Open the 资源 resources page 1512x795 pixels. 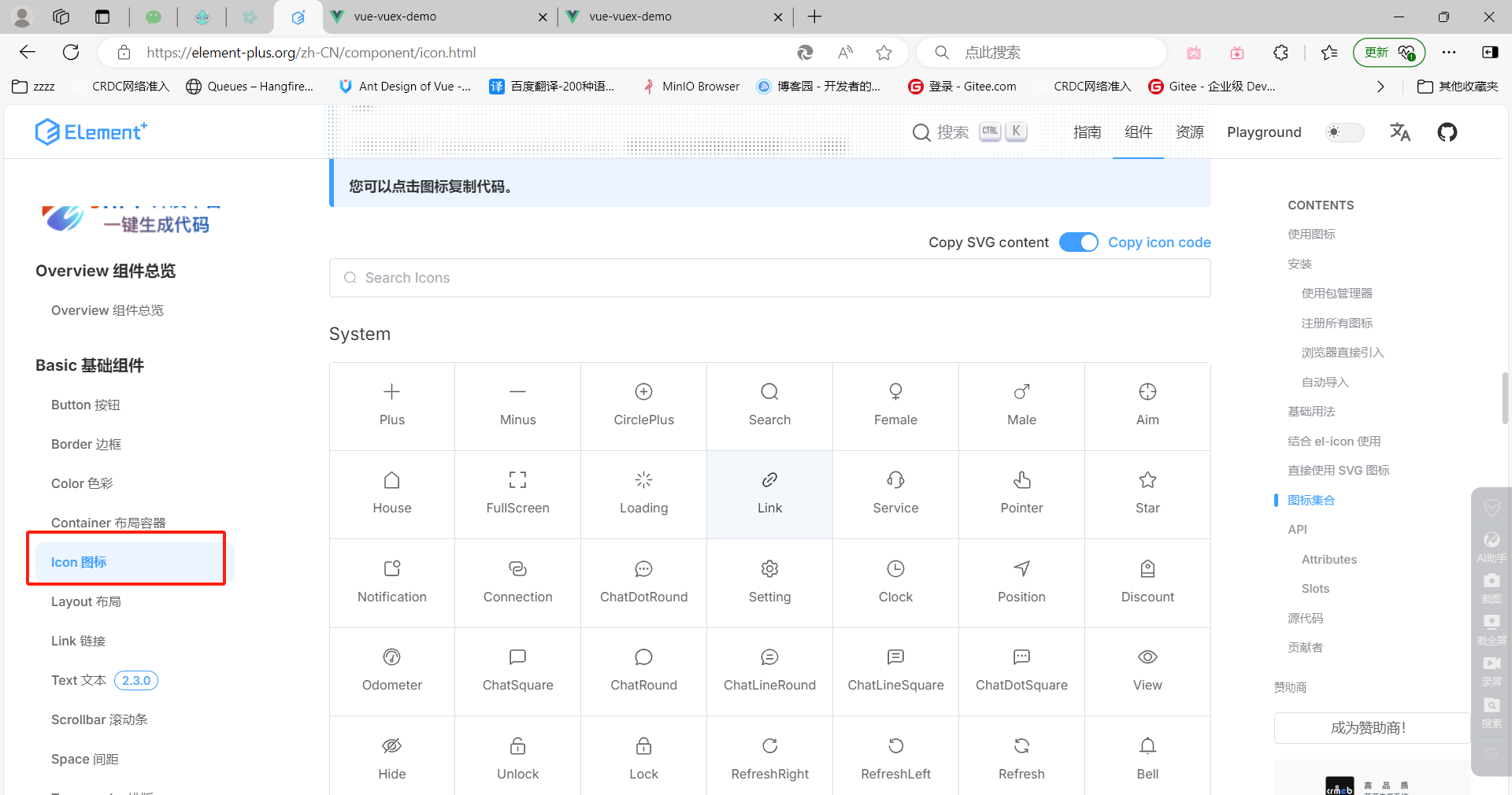1189,132
